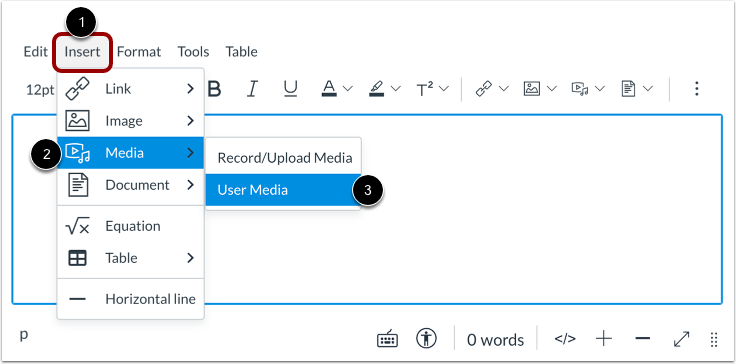The height and width of the screenshot is (364, 736).
Task: Click the plus icon in status bar
Action: [604, 339]
